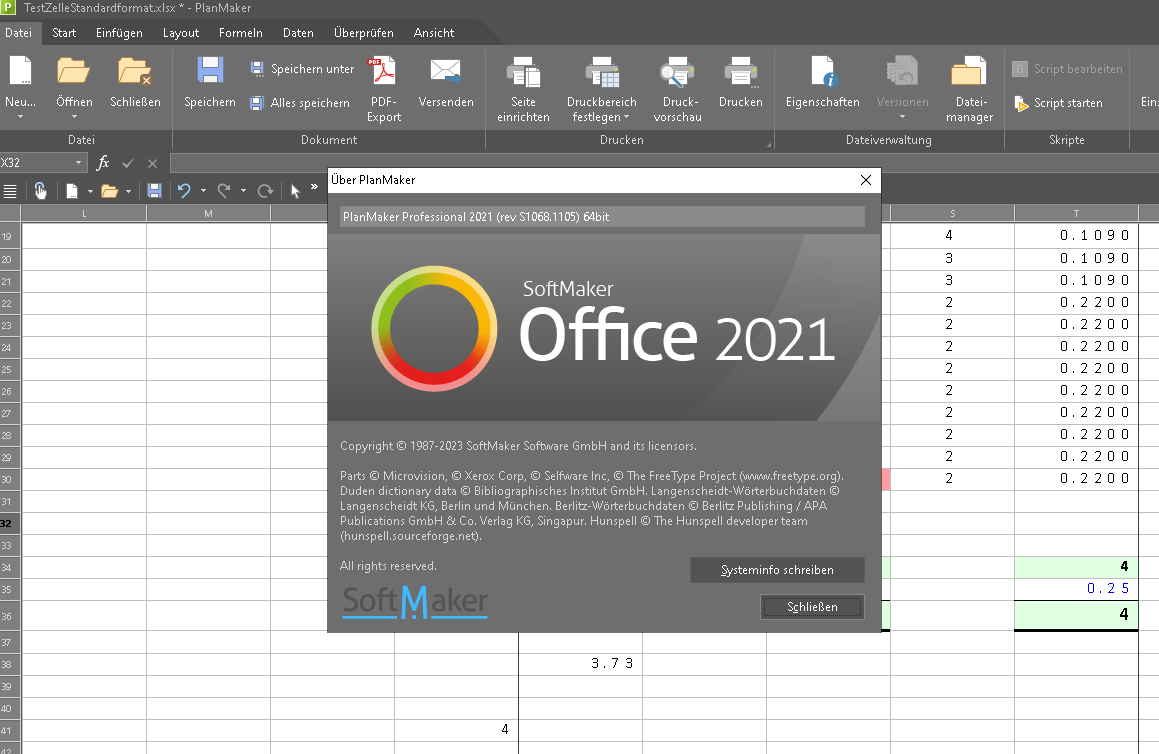Switch to the Layout ribbon tab
1159x754 pixels.
click(180, 33)
